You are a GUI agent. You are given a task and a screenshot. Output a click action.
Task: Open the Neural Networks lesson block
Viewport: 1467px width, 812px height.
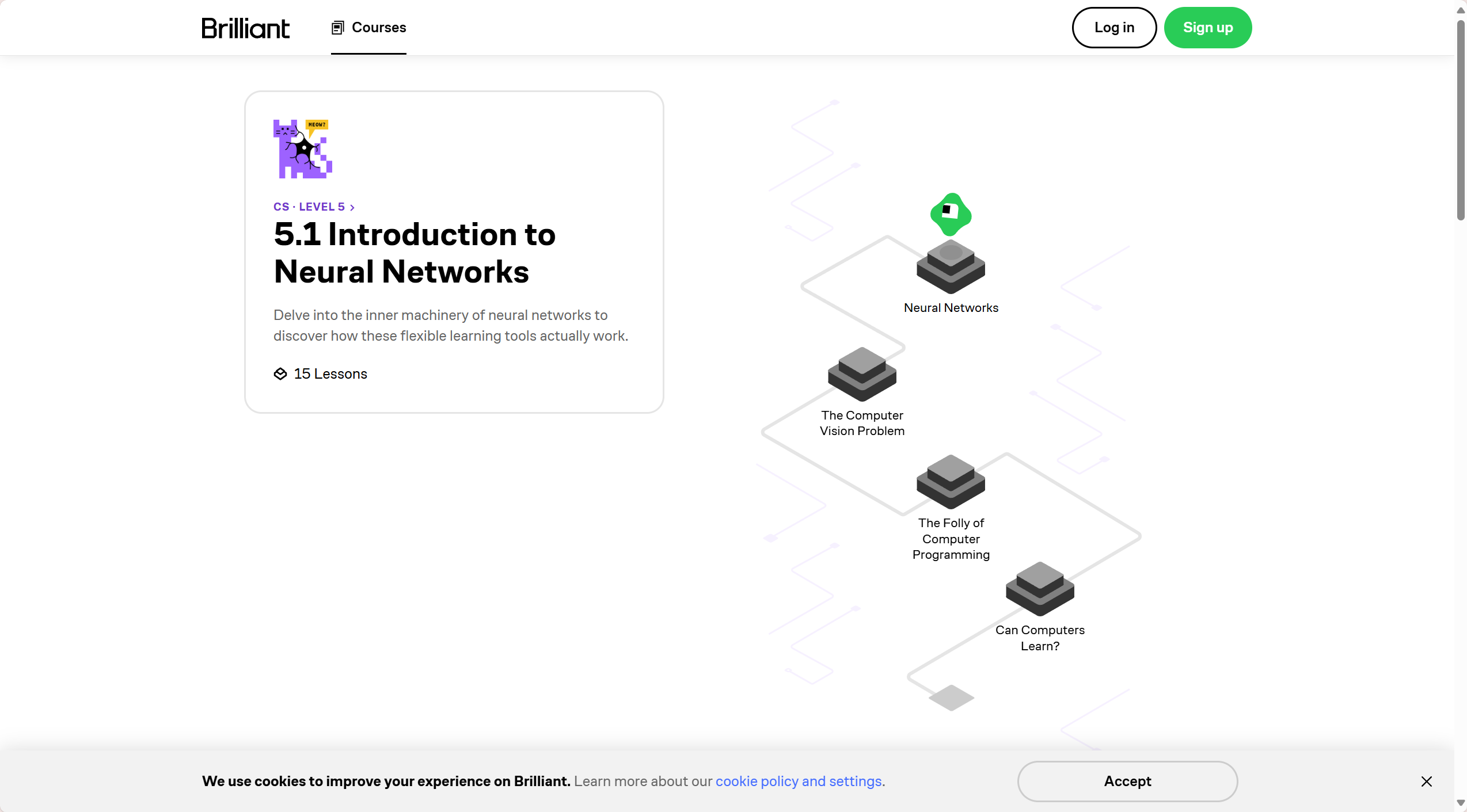(951, 268)
